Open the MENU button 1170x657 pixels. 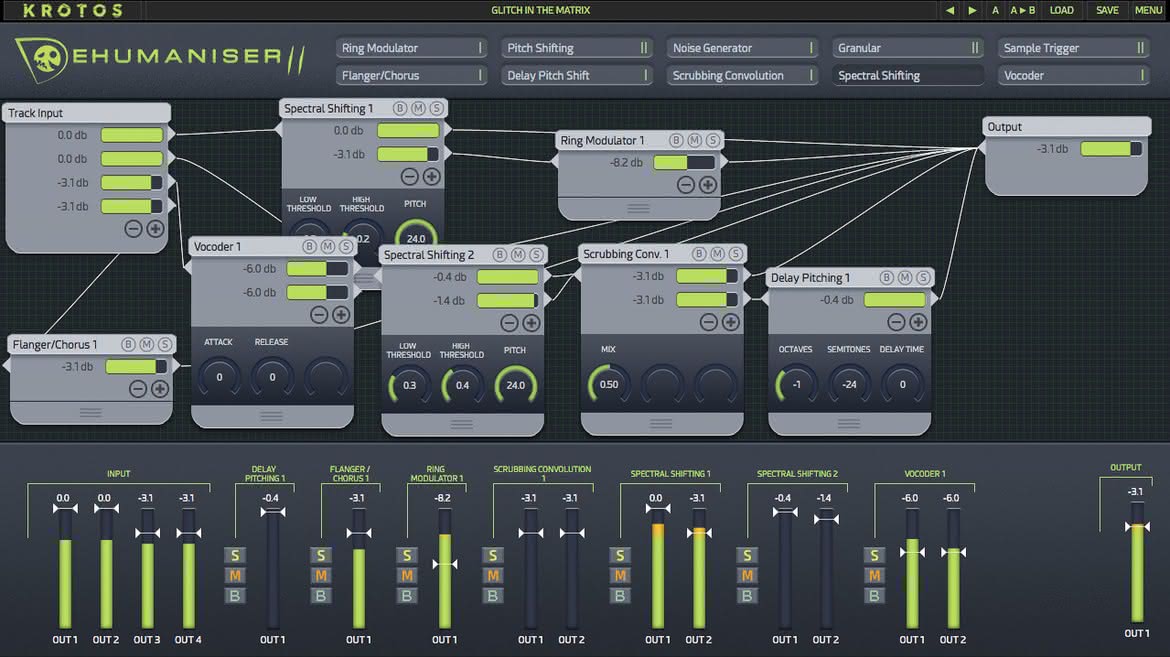point(1148,10)
